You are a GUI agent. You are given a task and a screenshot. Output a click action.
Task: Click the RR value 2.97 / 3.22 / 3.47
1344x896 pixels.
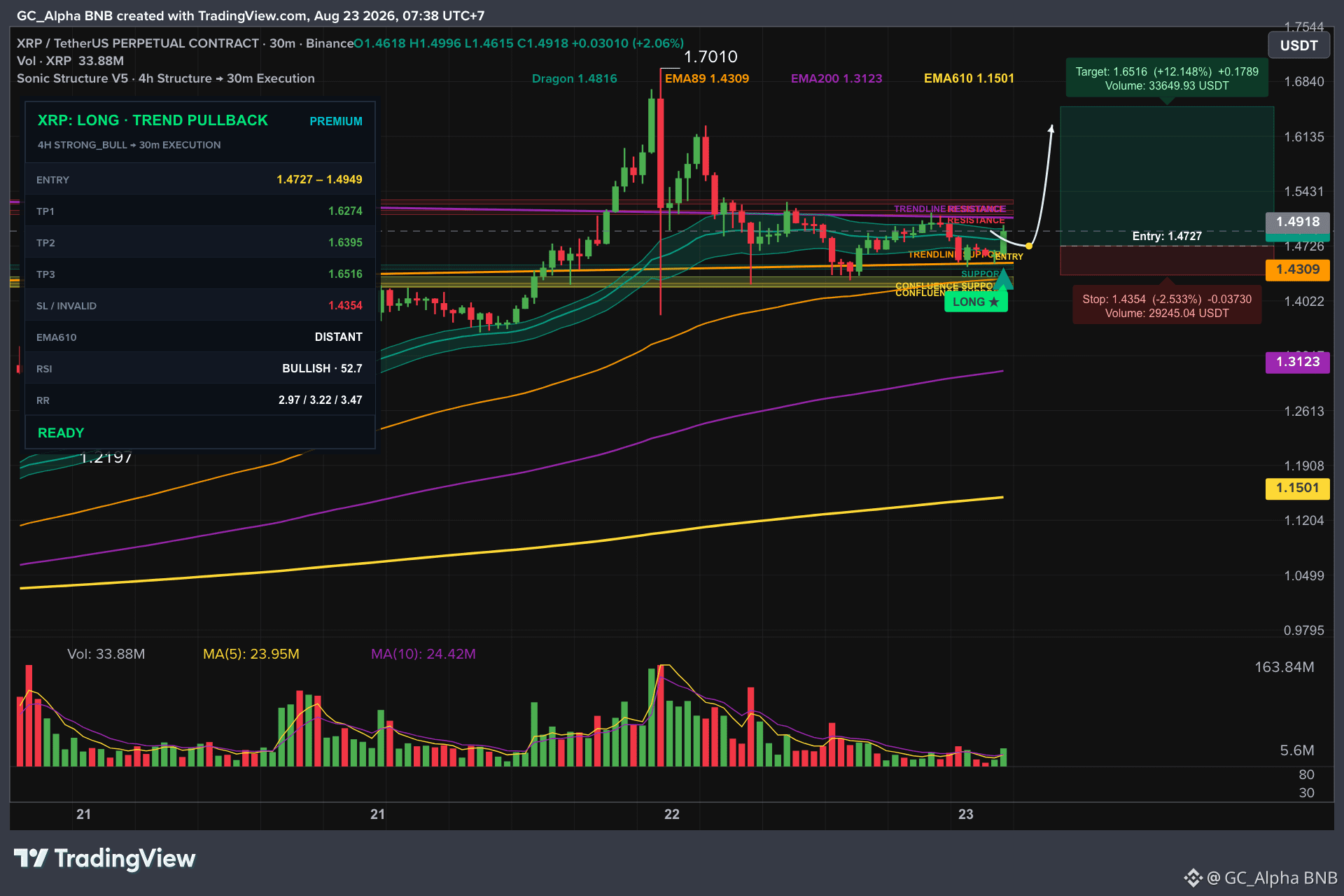(320, 400)
